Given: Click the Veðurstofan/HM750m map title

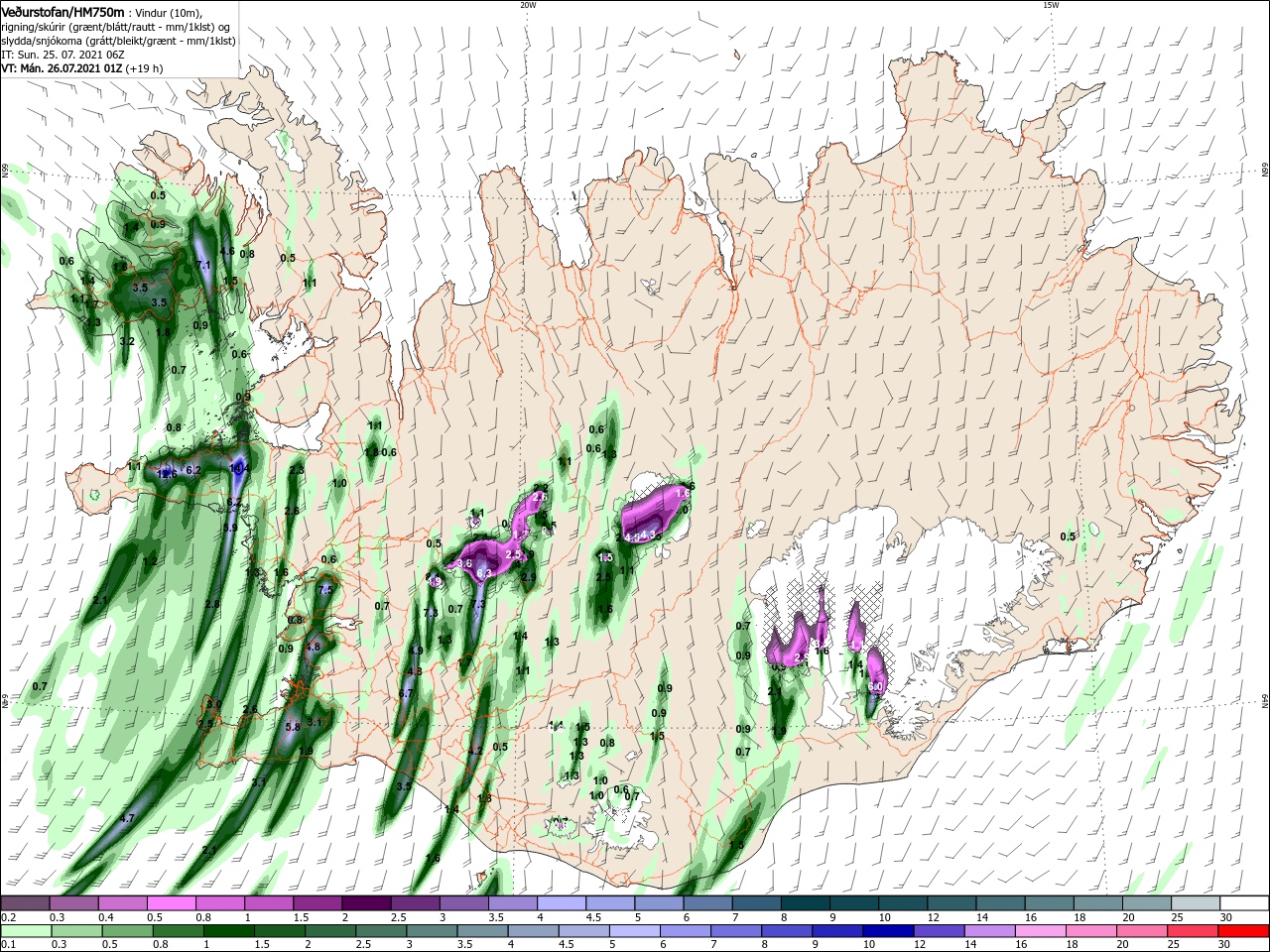Looking at the screenshot, I should (63, 12).
